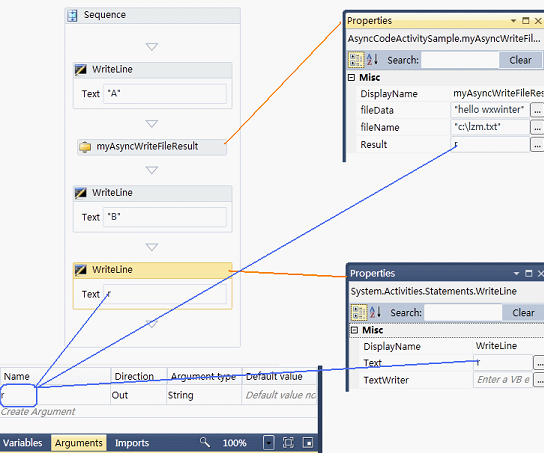
Task: Change Argument type cell "String"
Action: pos(204,395)
